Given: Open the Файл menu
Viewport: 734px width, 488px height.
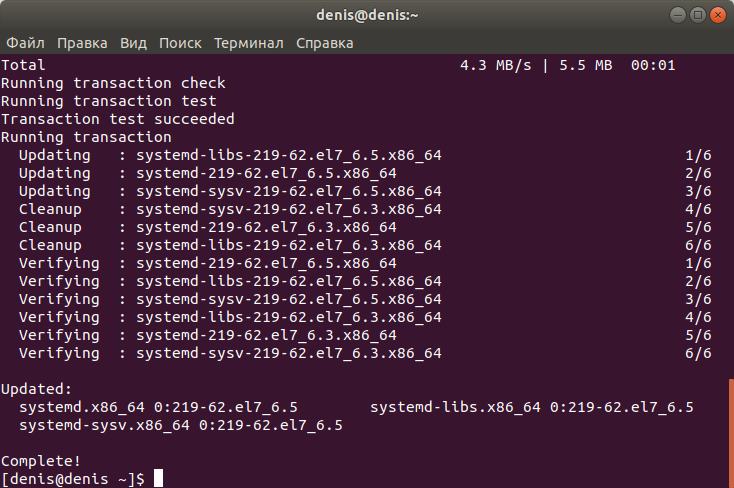Looking at the screenshot, I should (x=25, y=43).
